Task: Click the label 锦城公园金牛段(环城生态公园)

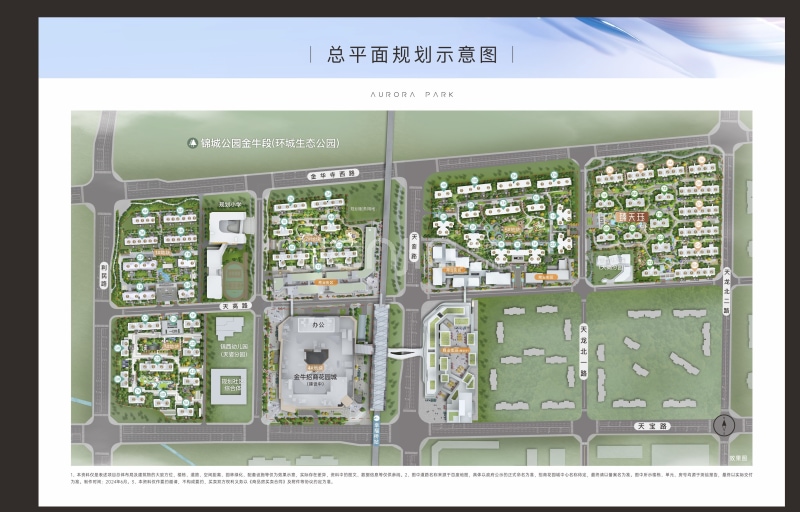Action: [x=270, y=143]
